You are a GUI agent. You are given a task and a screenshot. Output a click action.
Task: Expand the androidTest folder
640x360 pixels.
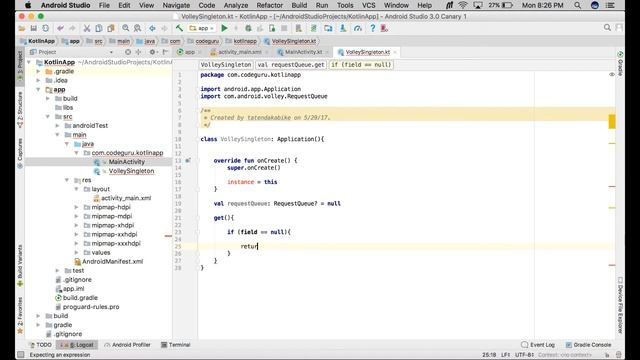coord(57,126)
